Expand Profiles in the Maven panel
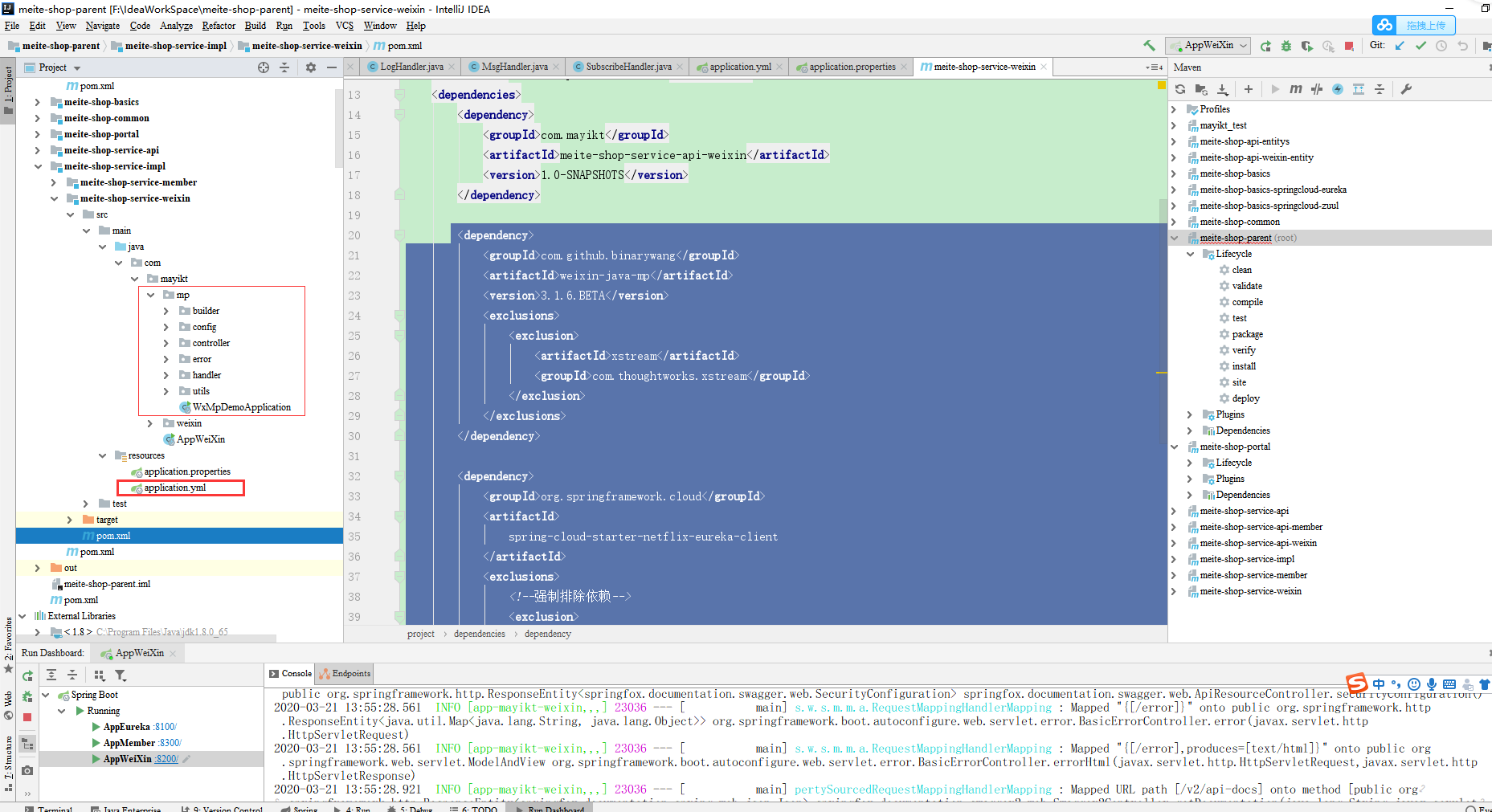The image size is (1492, 812). pyautogui.click(x=1174, y=109)
